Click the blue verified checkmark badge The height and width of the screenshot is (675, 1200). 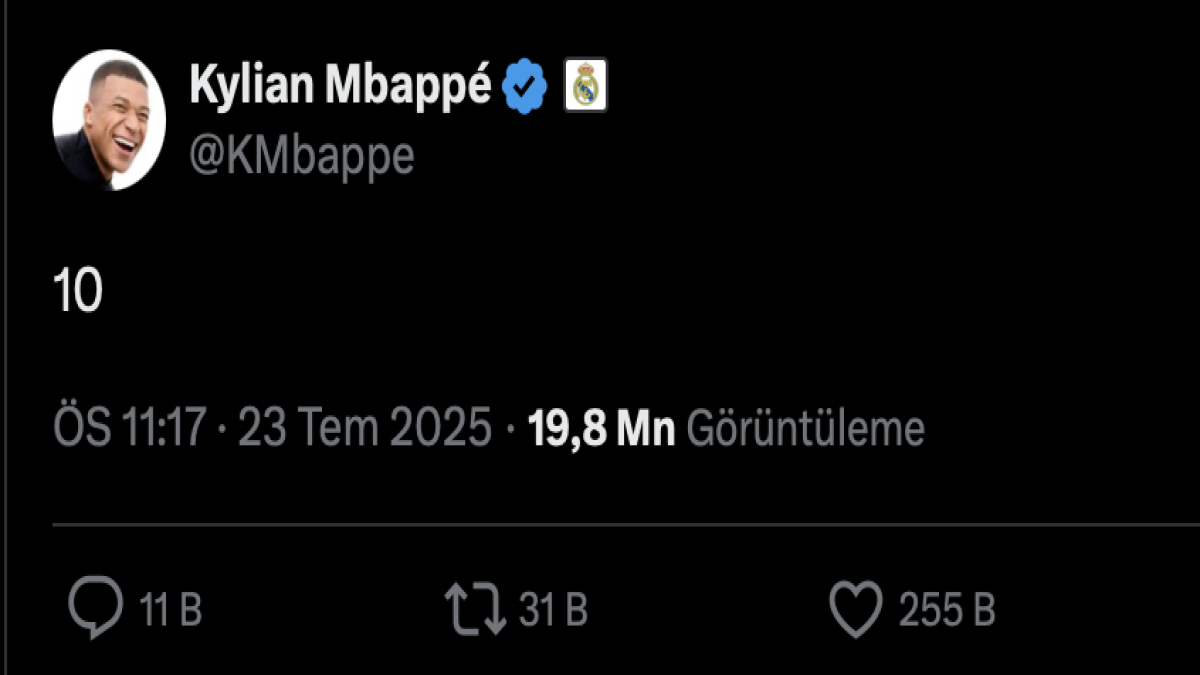(x=525, y=87)
